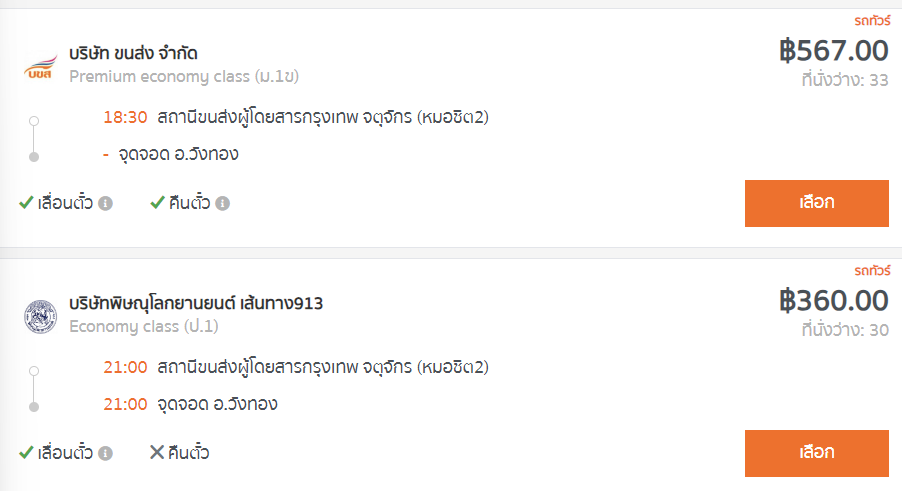Click the Economy class (ป.1) label

click(x=144, y=327)
